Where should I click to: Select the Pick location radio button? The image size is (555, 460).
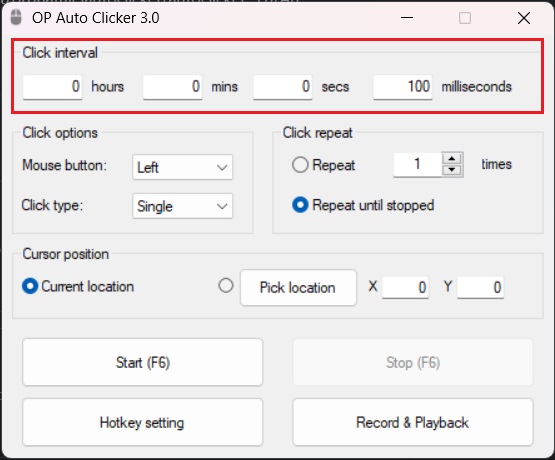click(x=226, y=286)
